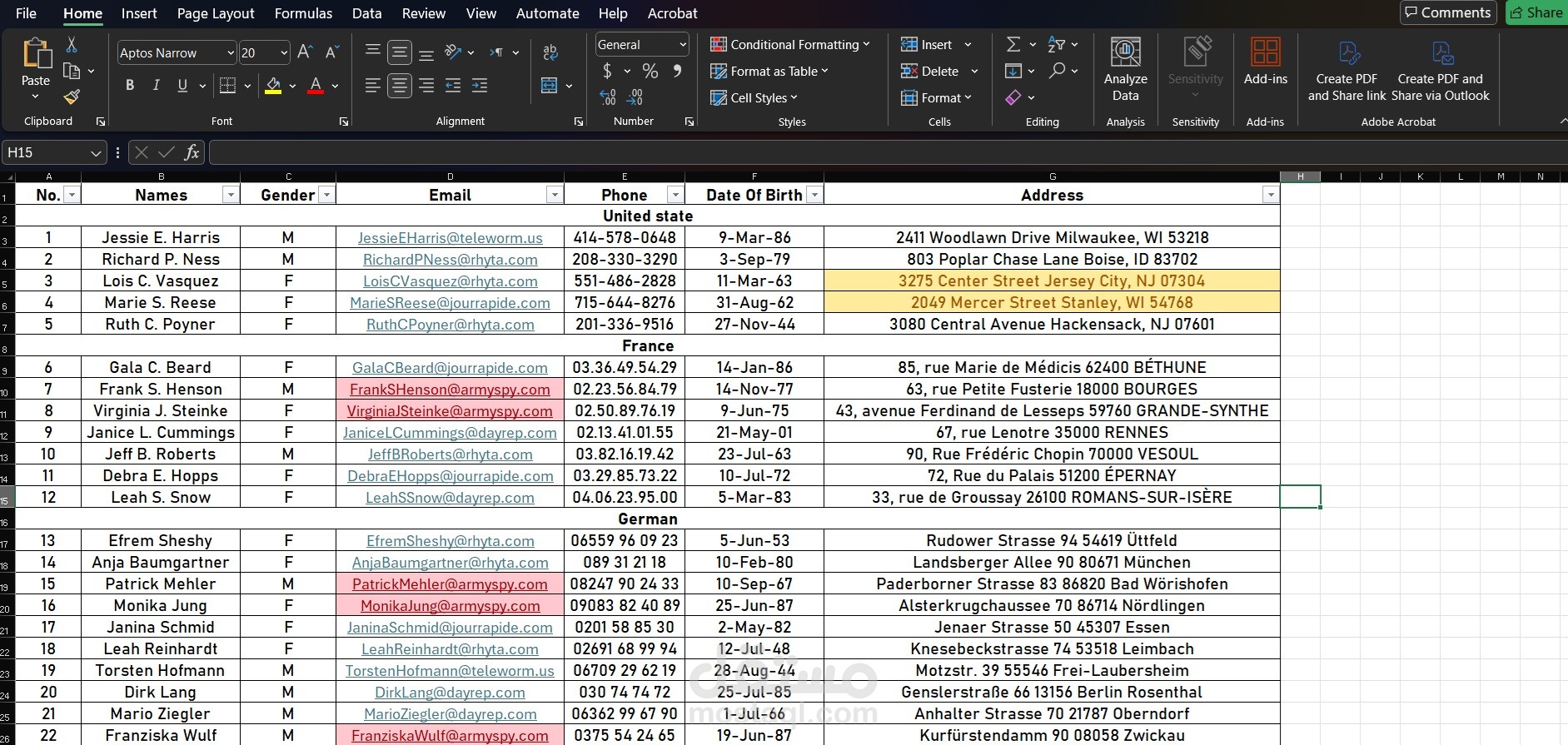Toggle Bold formatting
1568x745 pixels.
tap(130, 85)
